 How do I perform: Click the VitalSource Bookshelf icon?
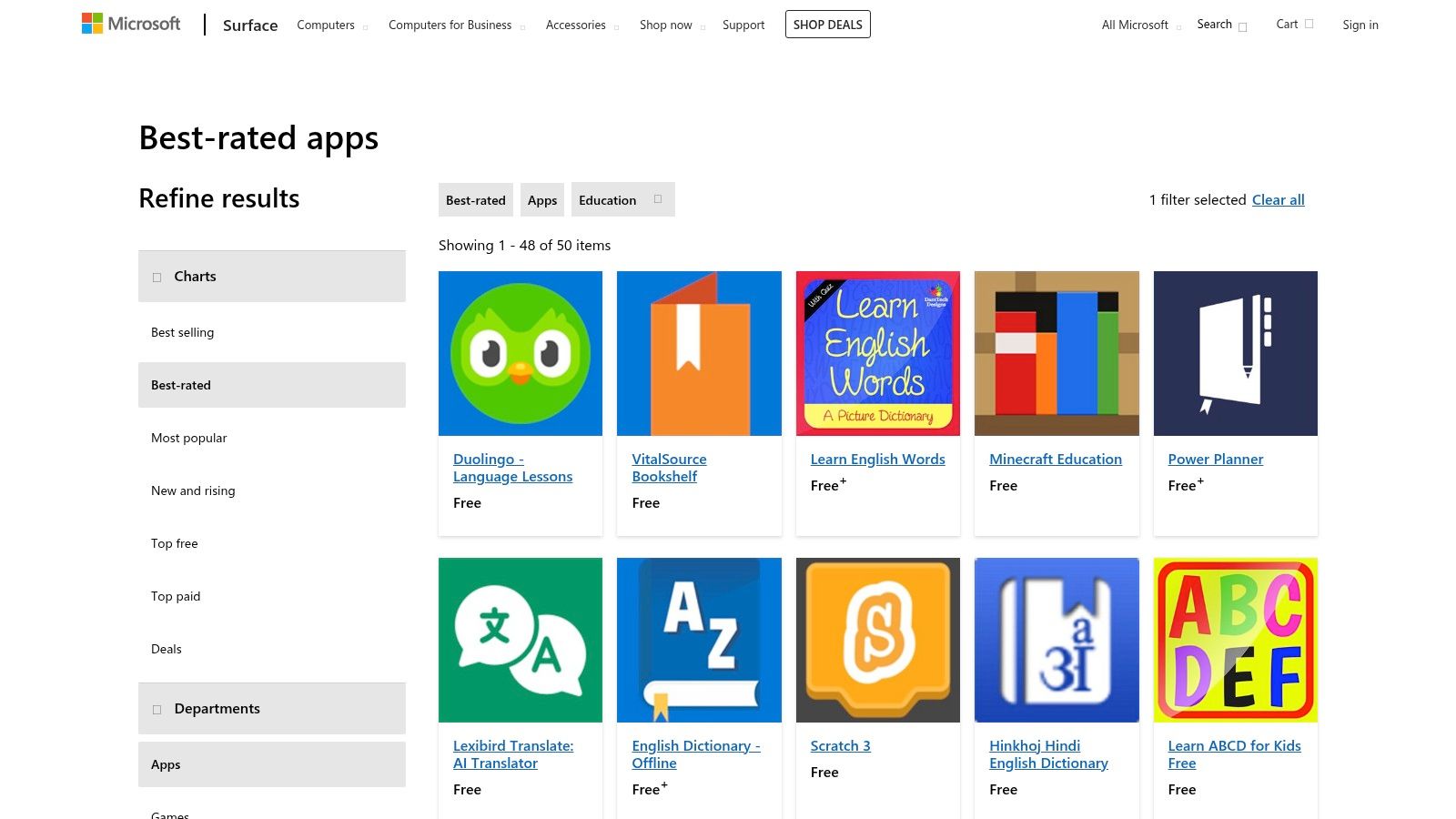coord(698,352)
